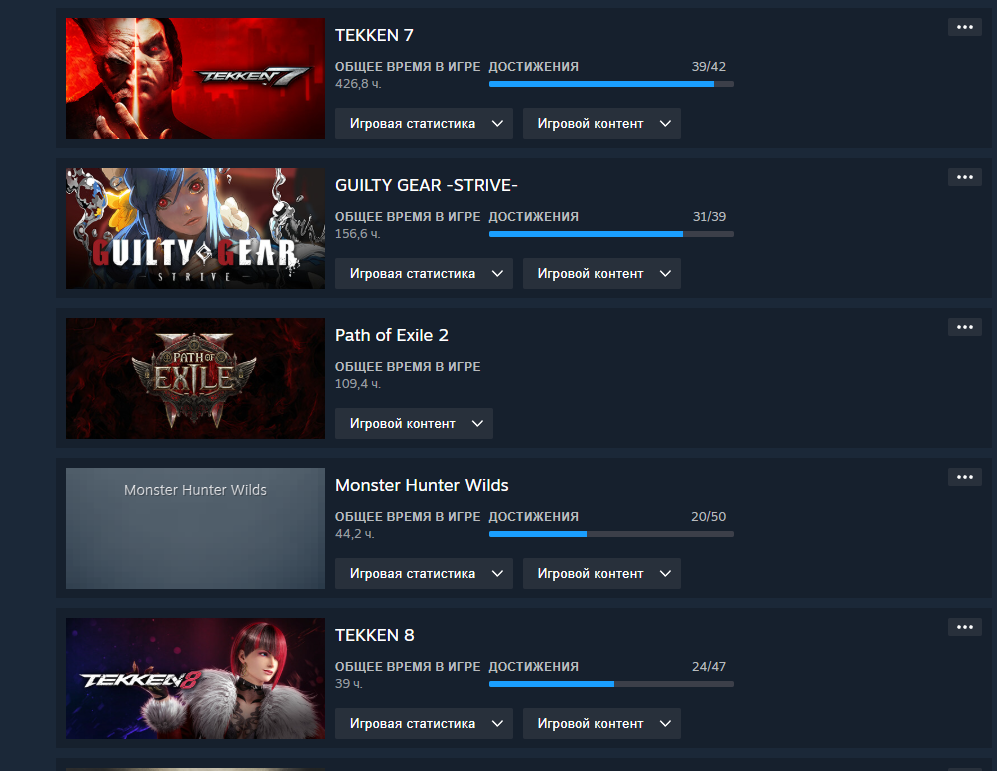Open the three-dot menu for TEKKEN 7
Image resolution: width=997 pixels, height=771 pixels.
tap(965, 27)
